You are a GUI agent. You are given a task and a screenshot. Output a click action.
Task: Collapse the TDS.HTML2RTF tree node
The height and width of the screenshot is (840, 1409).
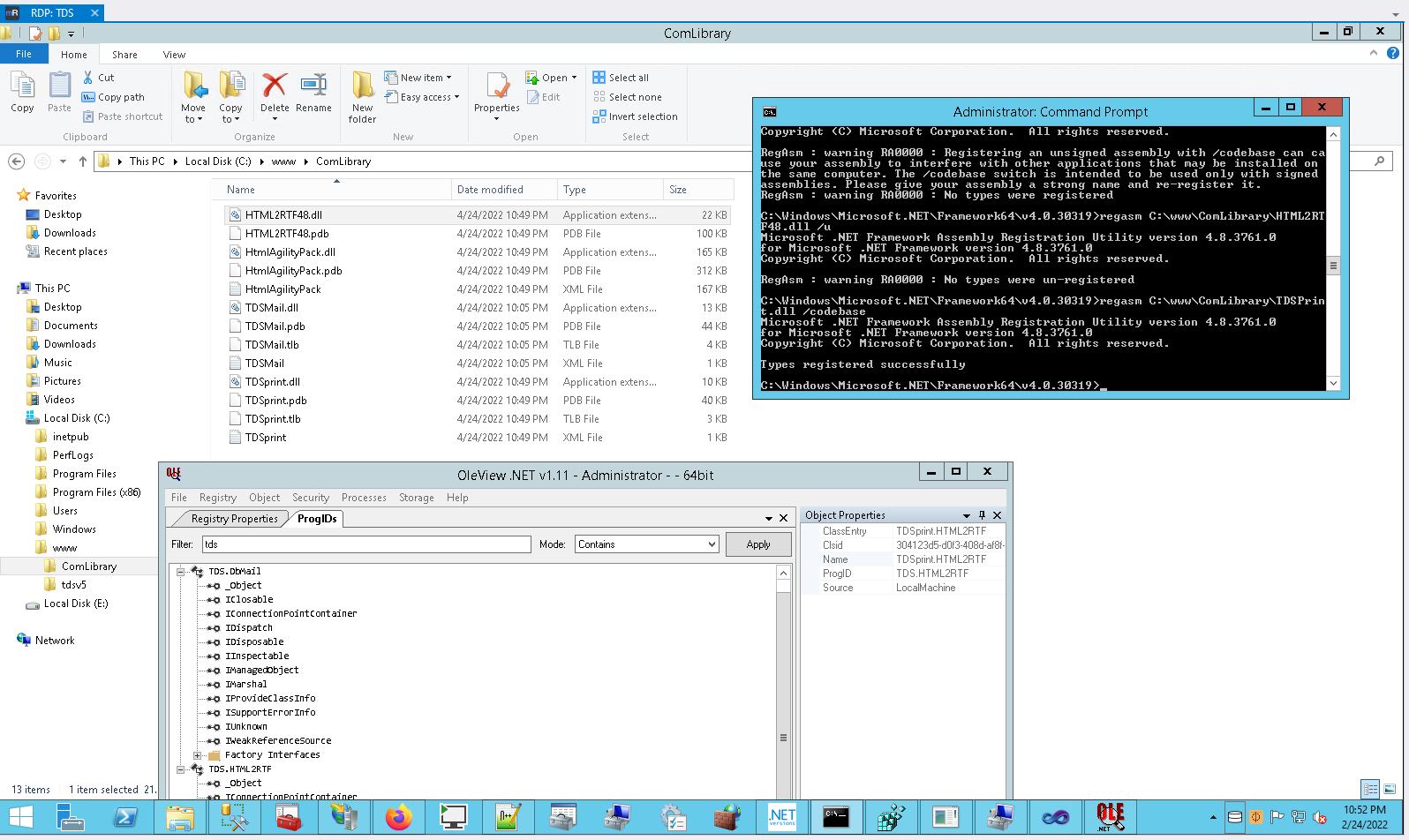point(180,769)
